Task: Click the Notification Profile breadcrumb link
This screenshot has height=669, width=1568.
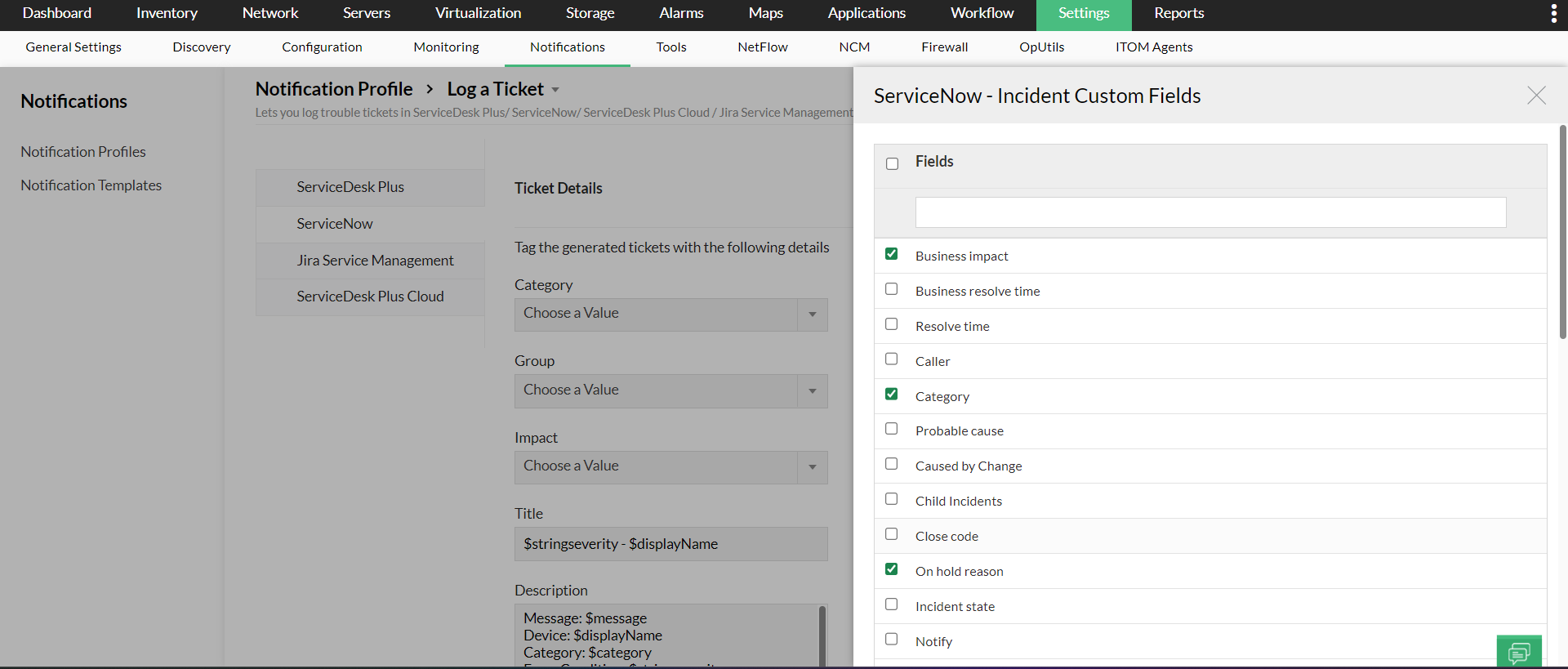Action: pyautogui.click(x=334, y=89)
